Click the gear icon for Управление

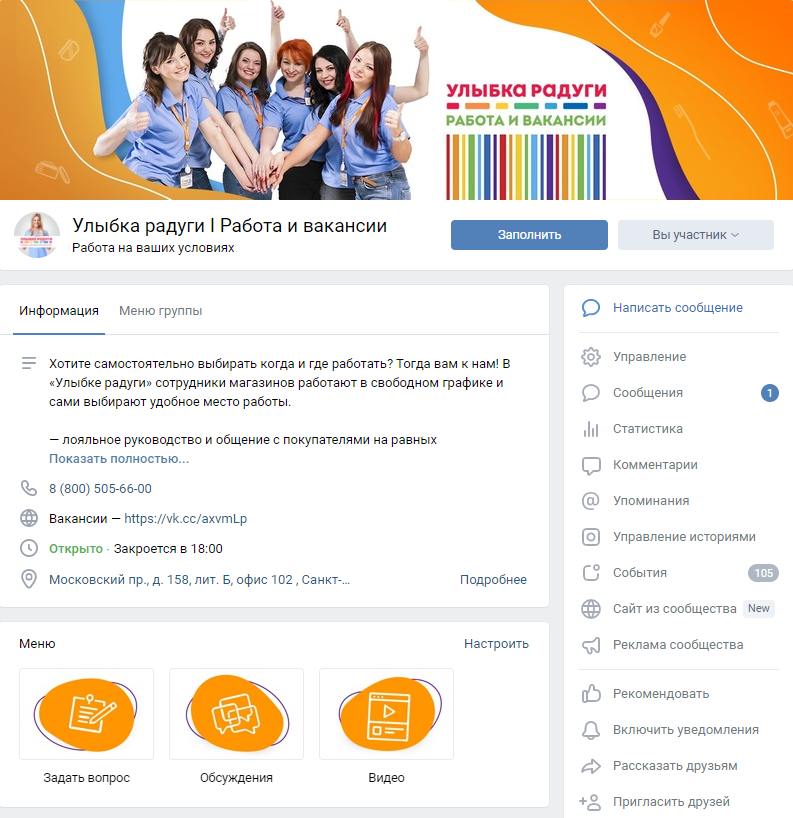tap(591, 357)
